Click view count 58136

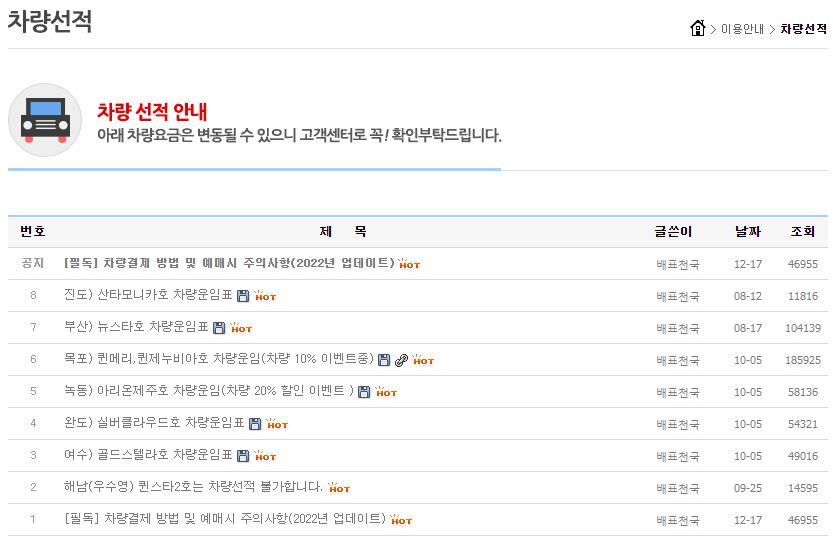(x=803, y=392)
